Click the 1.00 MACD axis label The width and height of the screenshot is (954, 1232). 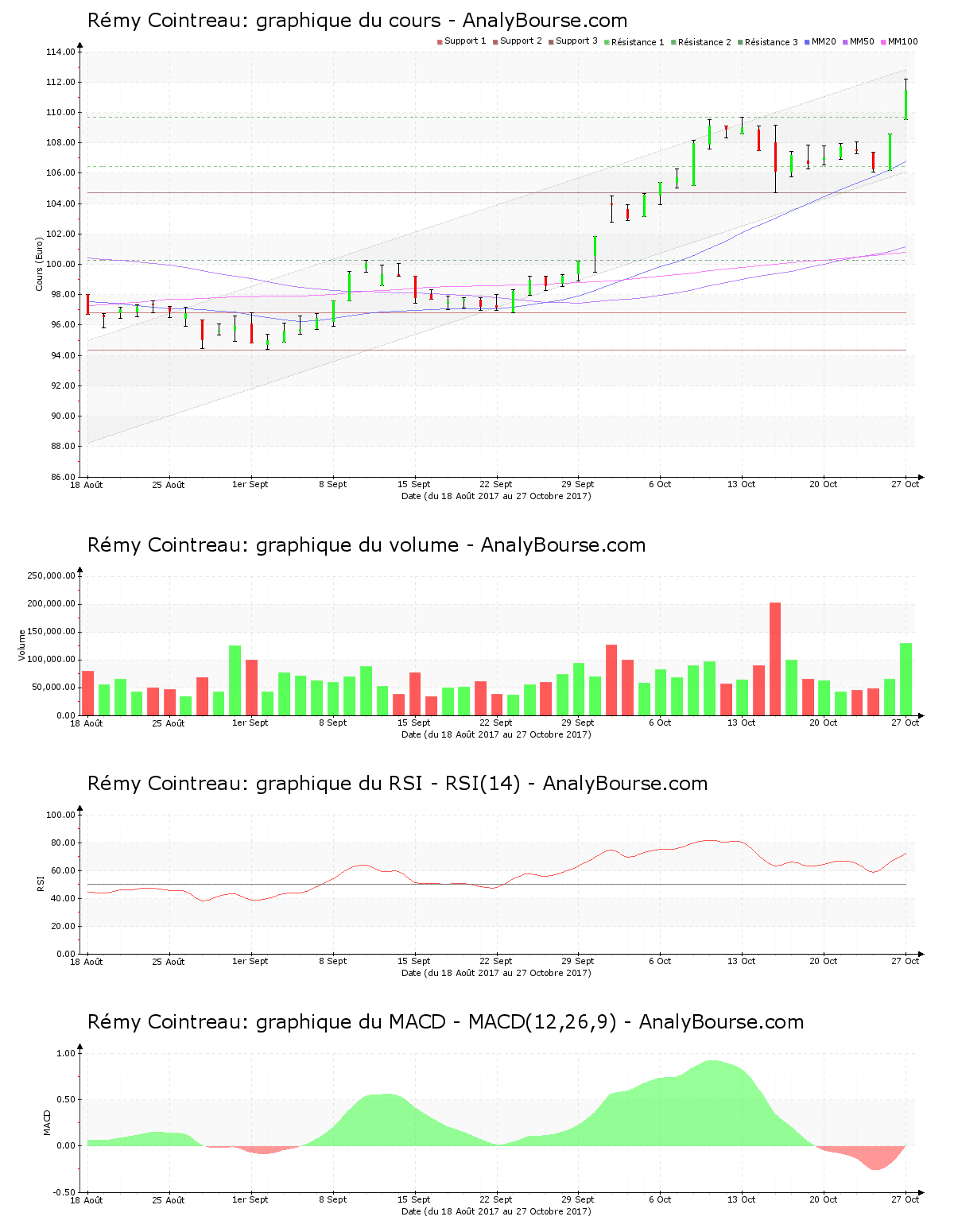(x=65, y=1053)
